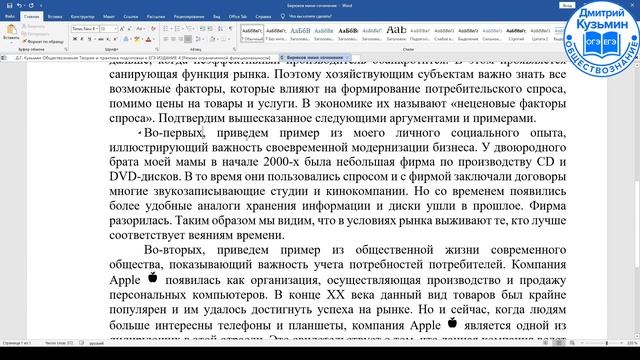
Task: Switch to the Справка ribbon tab
Action: coord(263,17)
